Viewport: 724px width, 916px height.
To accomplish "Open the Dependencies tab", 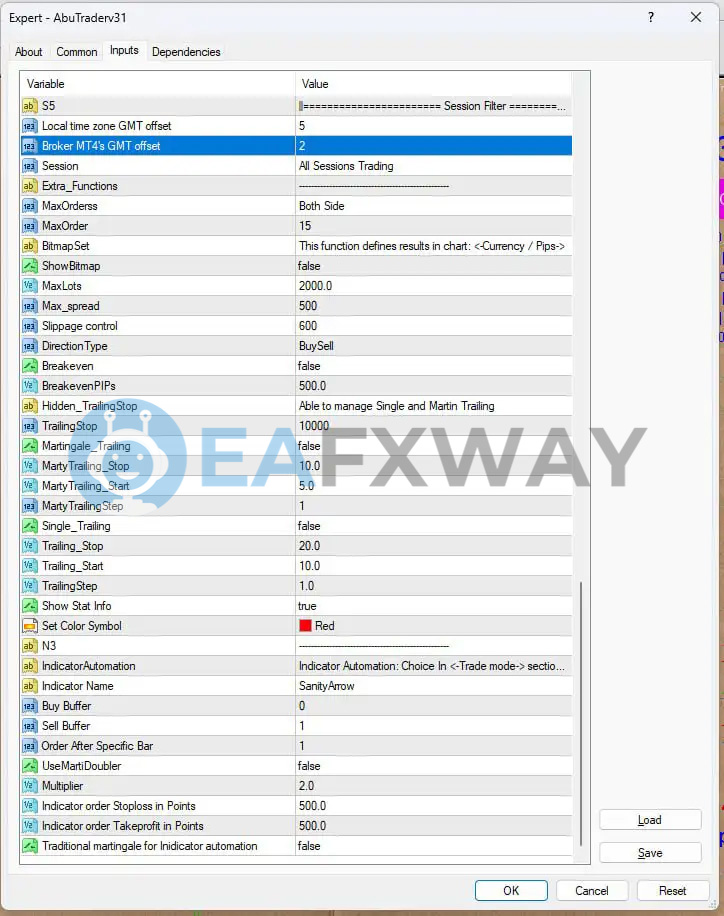I will pyautogui.click(x=186, y=51).
